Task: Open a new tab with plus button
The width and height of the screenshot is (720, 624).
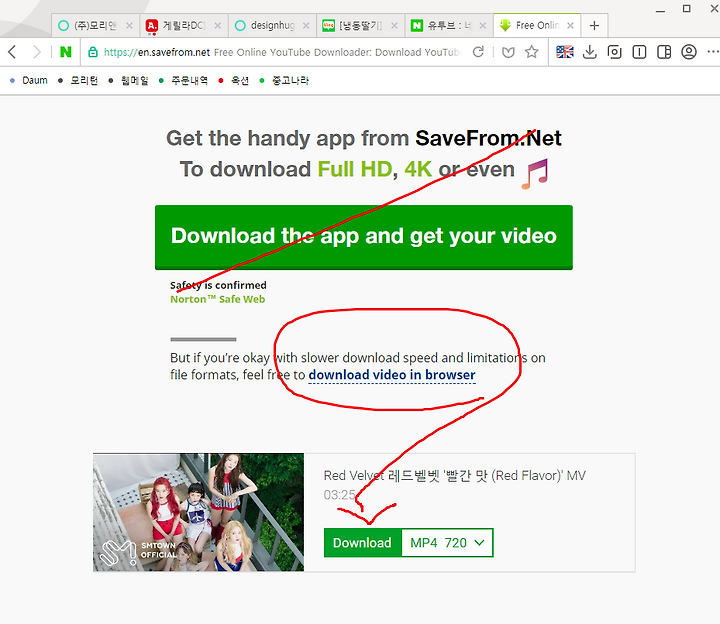Action: click(594, 26)
